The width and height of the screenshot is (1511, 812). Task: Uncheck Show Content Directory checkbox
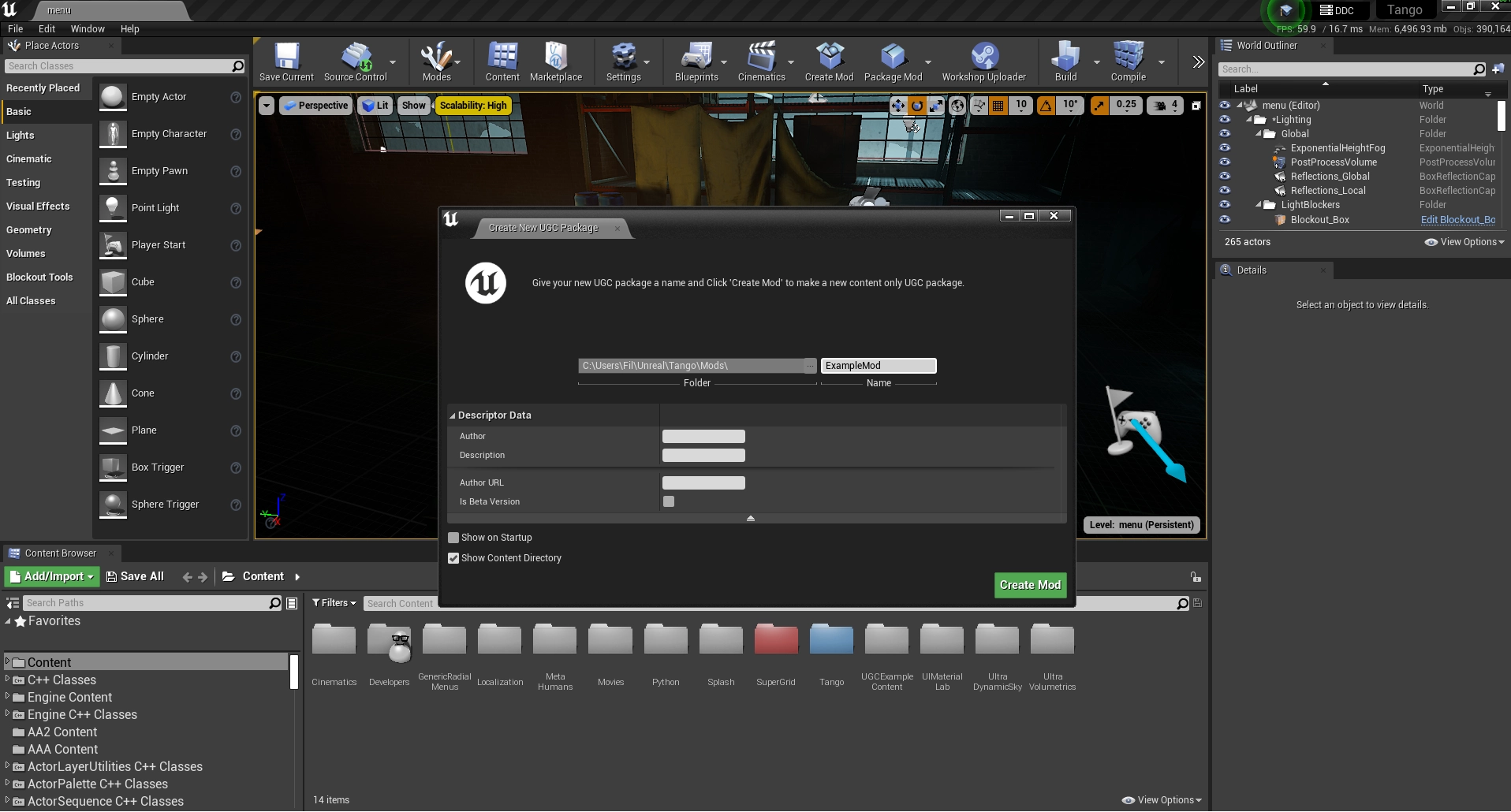[x=453, y=558]
